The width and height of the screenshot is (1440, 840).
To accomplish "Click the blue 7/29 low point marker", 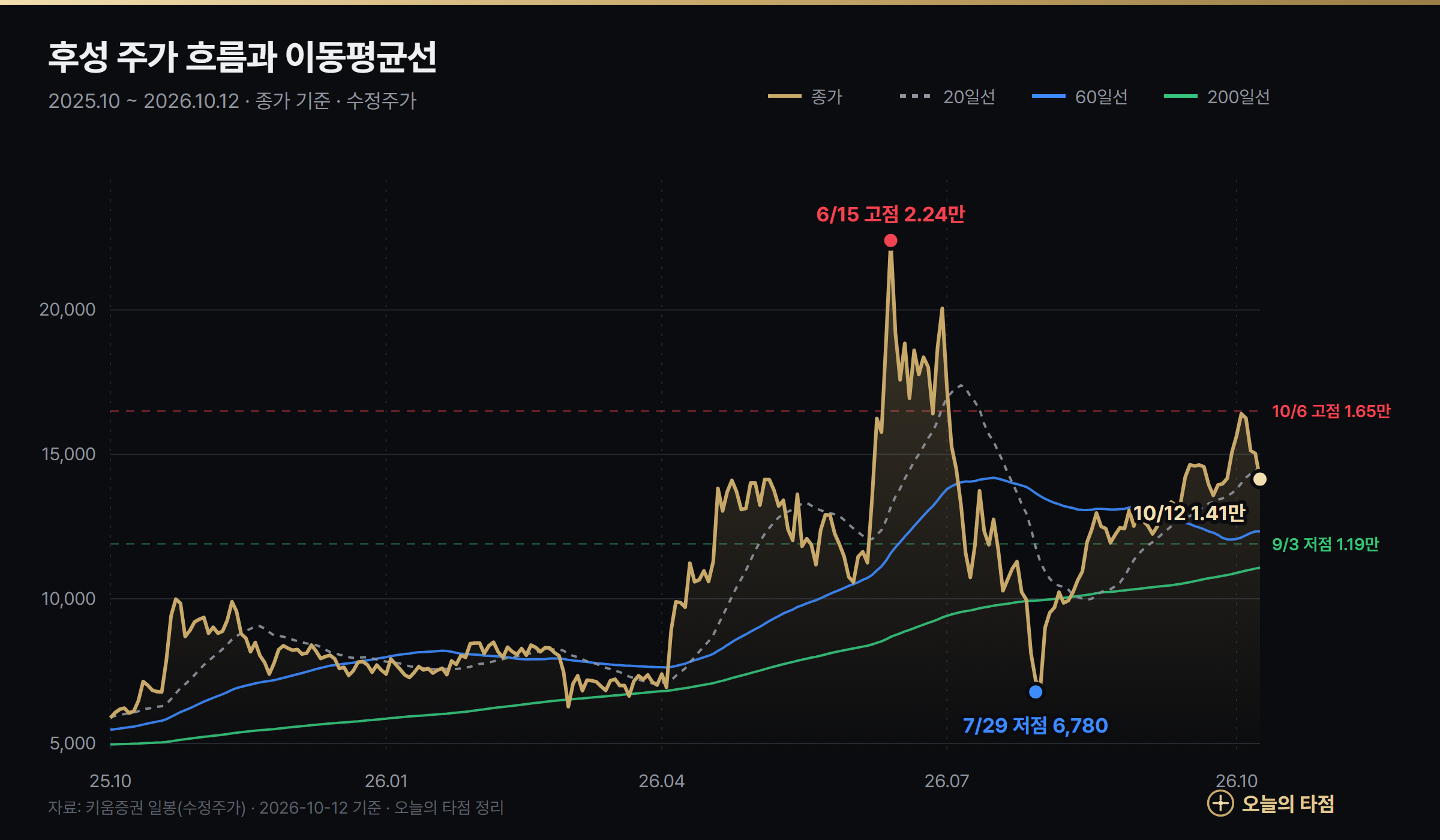I will [1036, 692].
